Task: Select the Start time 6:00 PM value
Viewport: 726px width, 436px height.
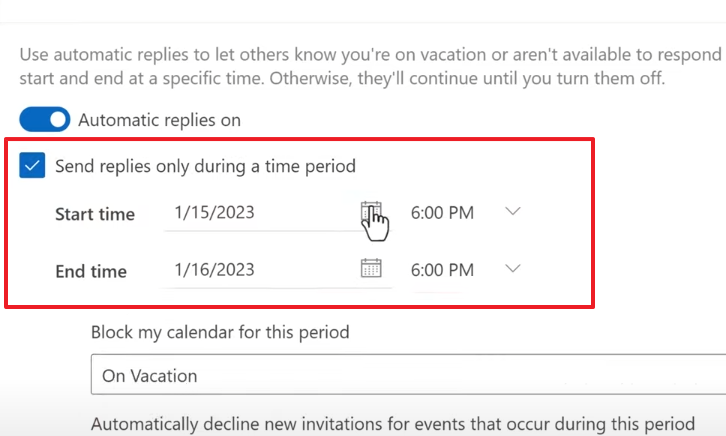Action: (x=442, y=213)
